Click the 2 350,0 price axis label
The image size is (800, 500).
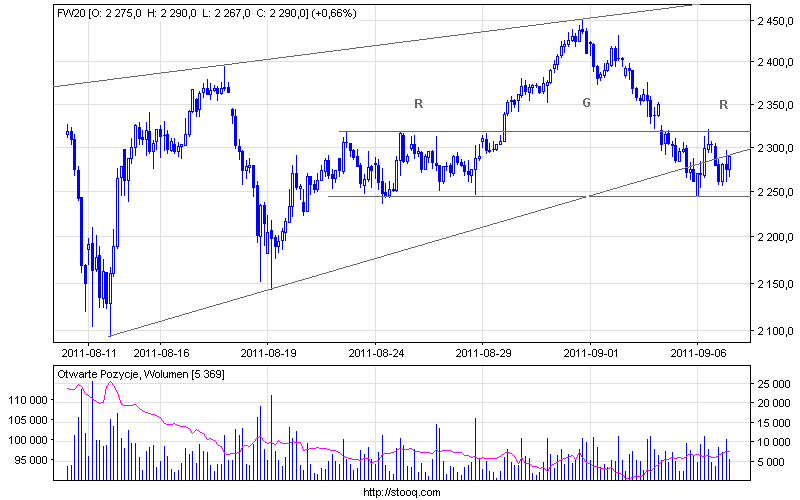[775, 106]
